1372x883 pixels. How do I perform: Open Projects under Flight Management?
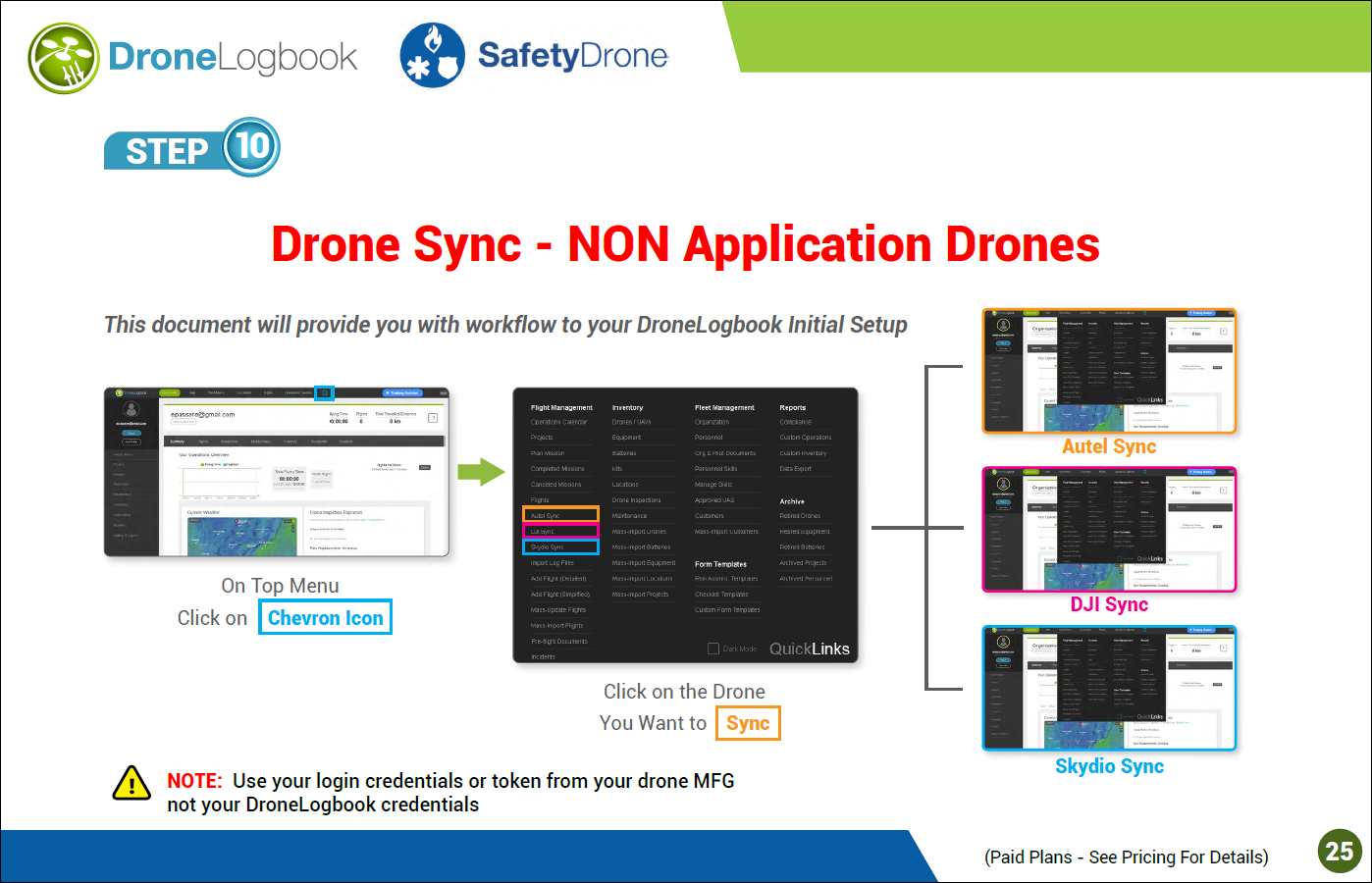(x=542, y=438)
